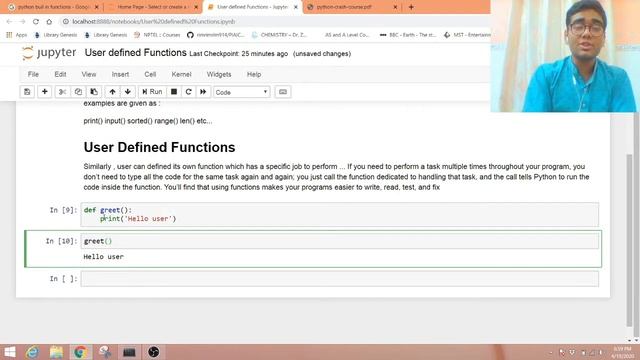
Task: Close the Home Page tab
Action: pos(196,7)
